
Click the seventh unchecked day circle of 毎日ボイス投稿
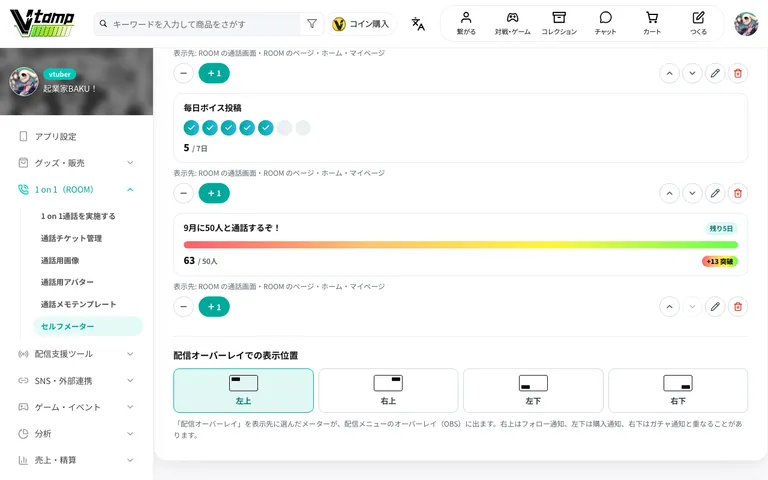pos(303,128)
